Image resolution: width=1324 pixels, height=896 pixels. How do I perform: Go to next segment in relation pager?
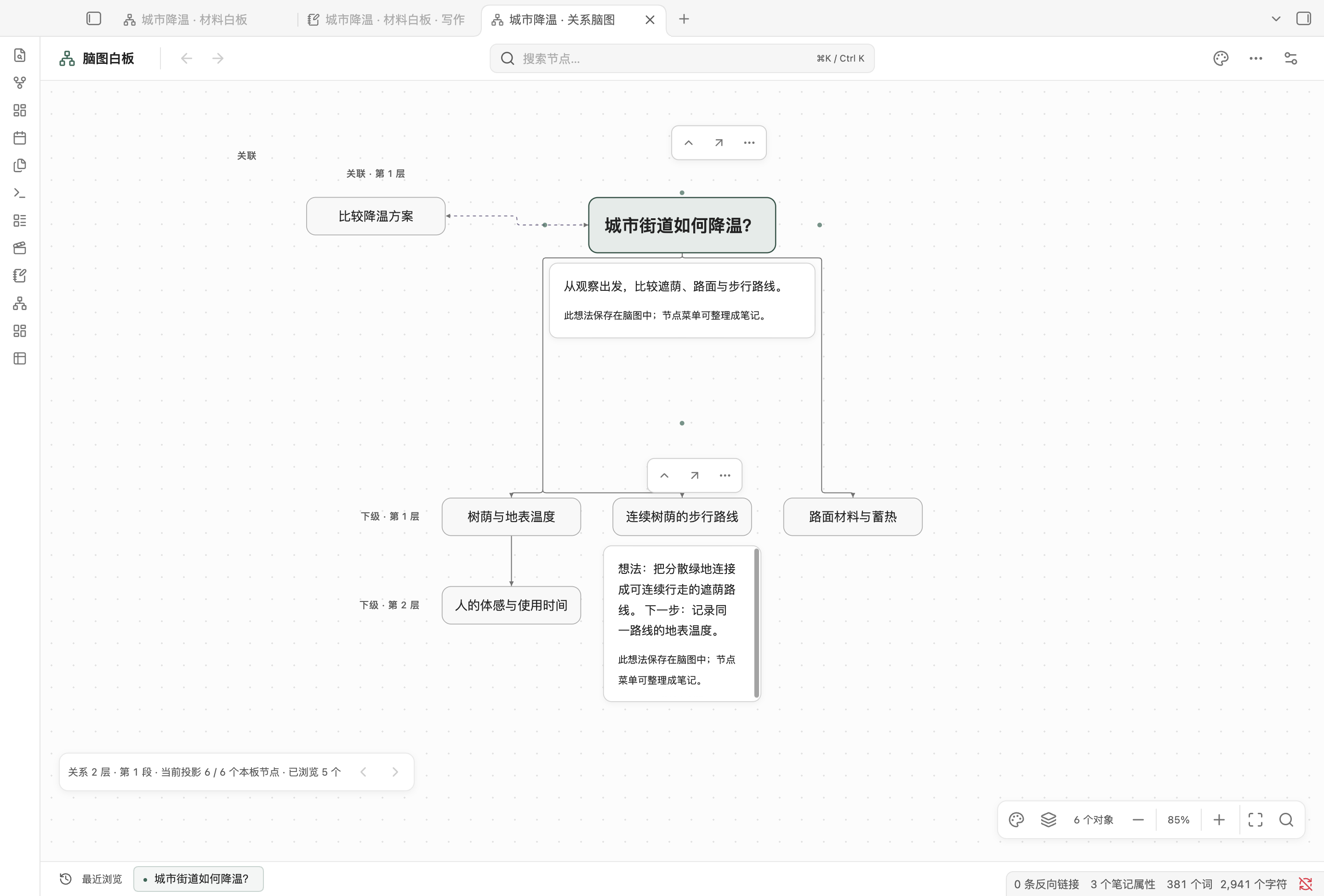pyautogui.click(x=395, y=772)
